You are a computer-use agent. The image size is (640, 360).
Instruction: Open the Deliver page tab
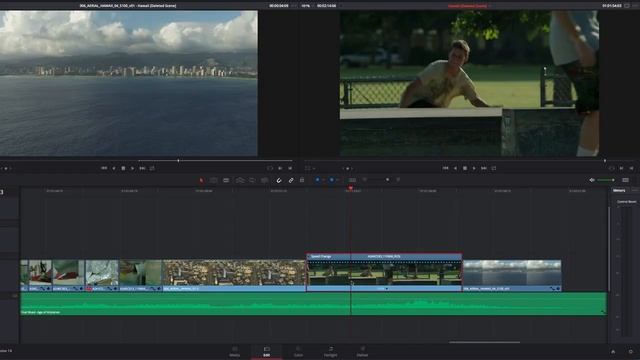click(x=362, y=352)
